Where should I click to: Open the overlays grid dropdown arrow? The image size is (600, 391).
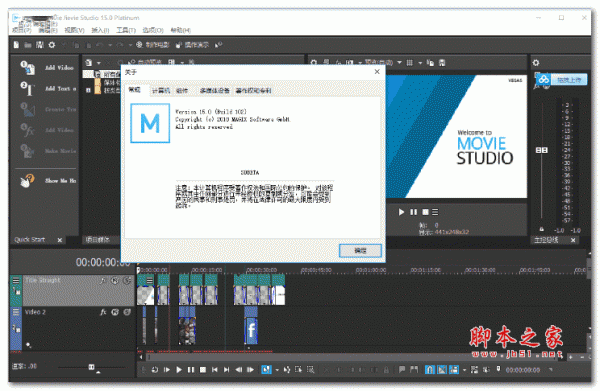(420, 63)
